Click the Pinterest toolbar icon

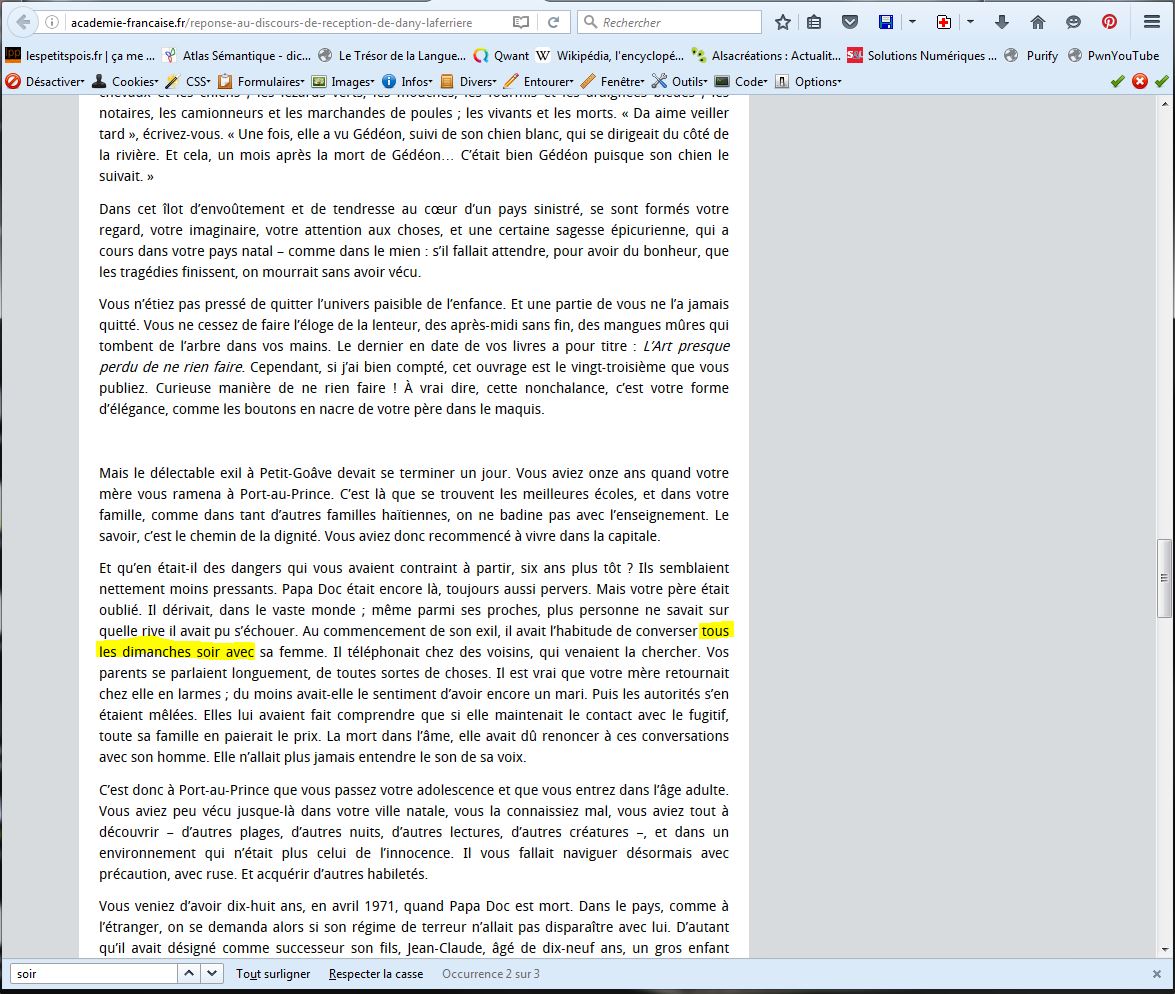1109,22
